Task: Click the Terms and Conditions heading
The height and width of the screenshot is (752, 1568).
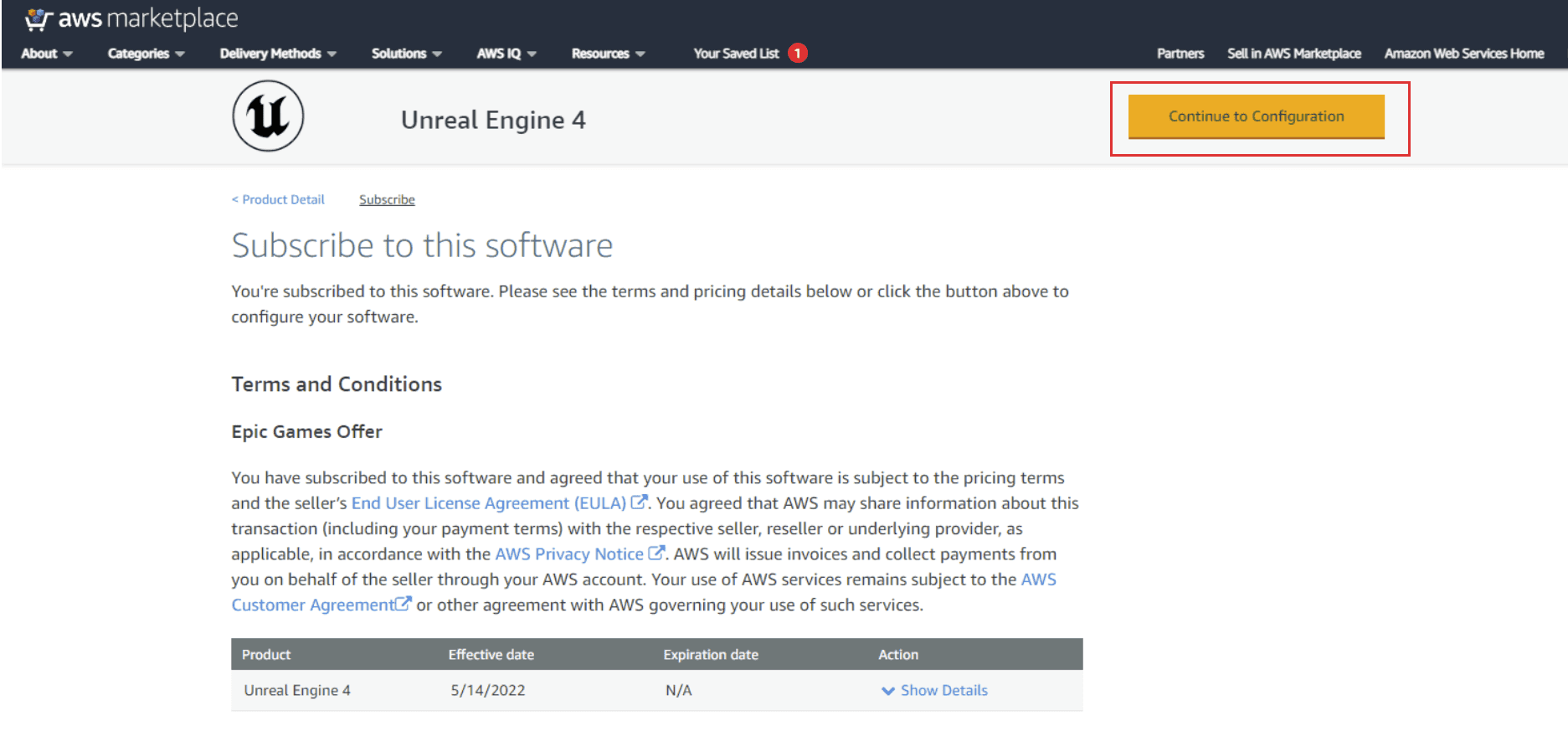Action: point(337,384)
